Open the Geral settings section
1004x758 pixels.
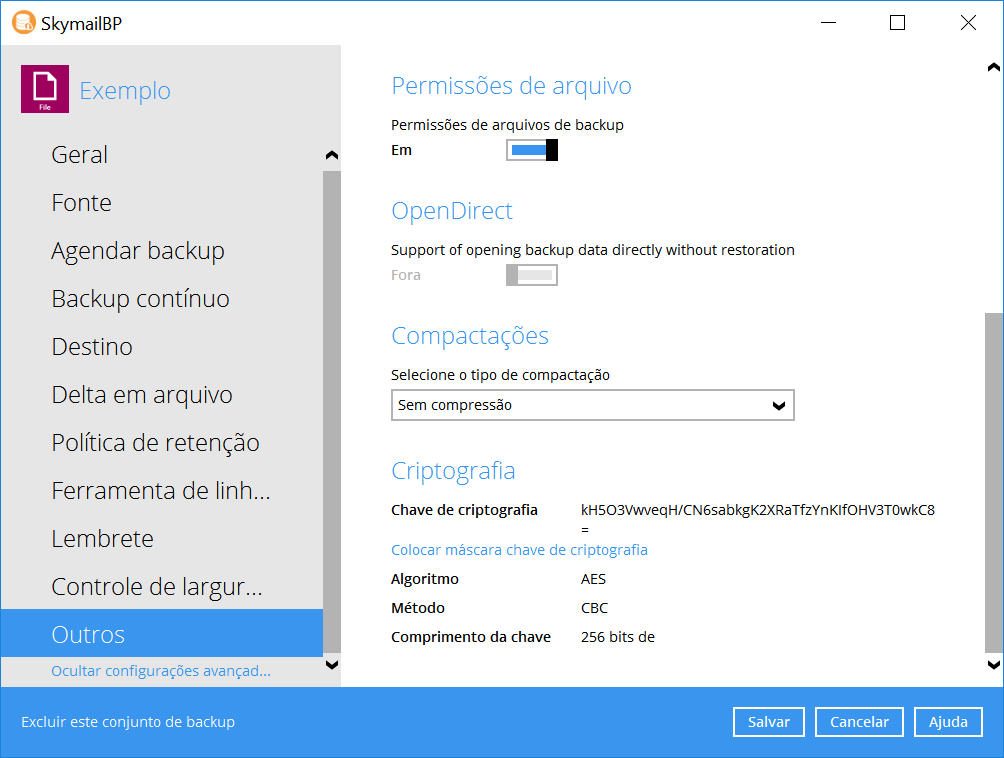[80, 155]
